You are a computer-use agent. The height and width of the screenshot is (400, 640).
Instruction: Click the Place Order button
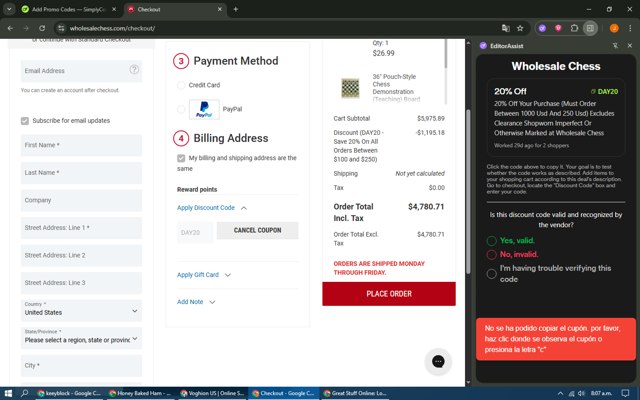(389, 294)
